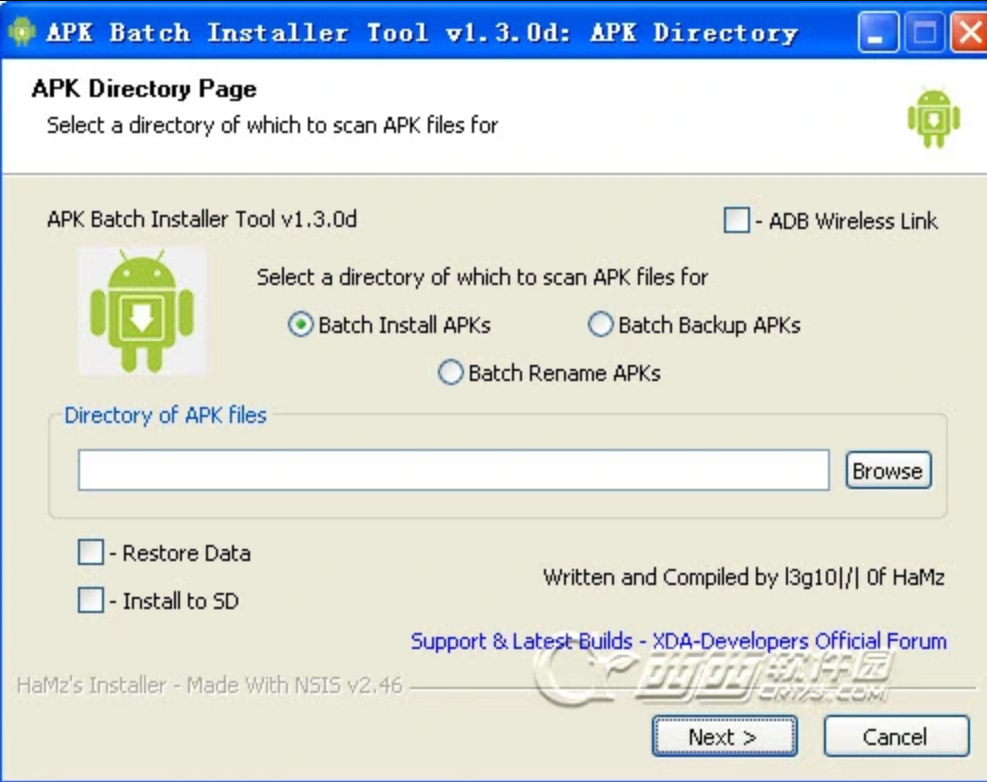Click the Cancel button

(896, 736)
